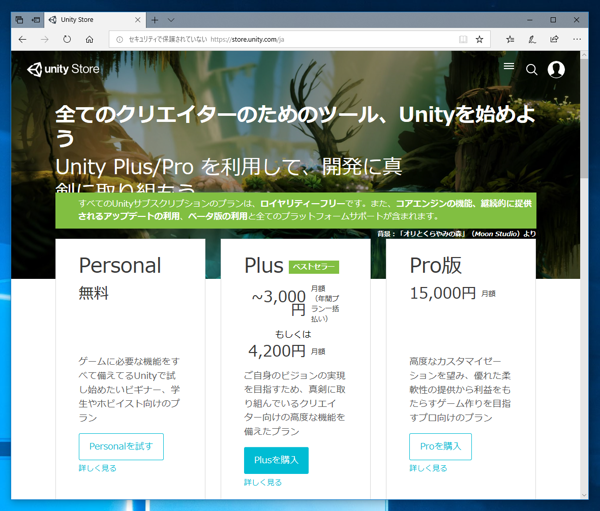Reload the page with refresh icon
The image size is (600, 511).
67,39
